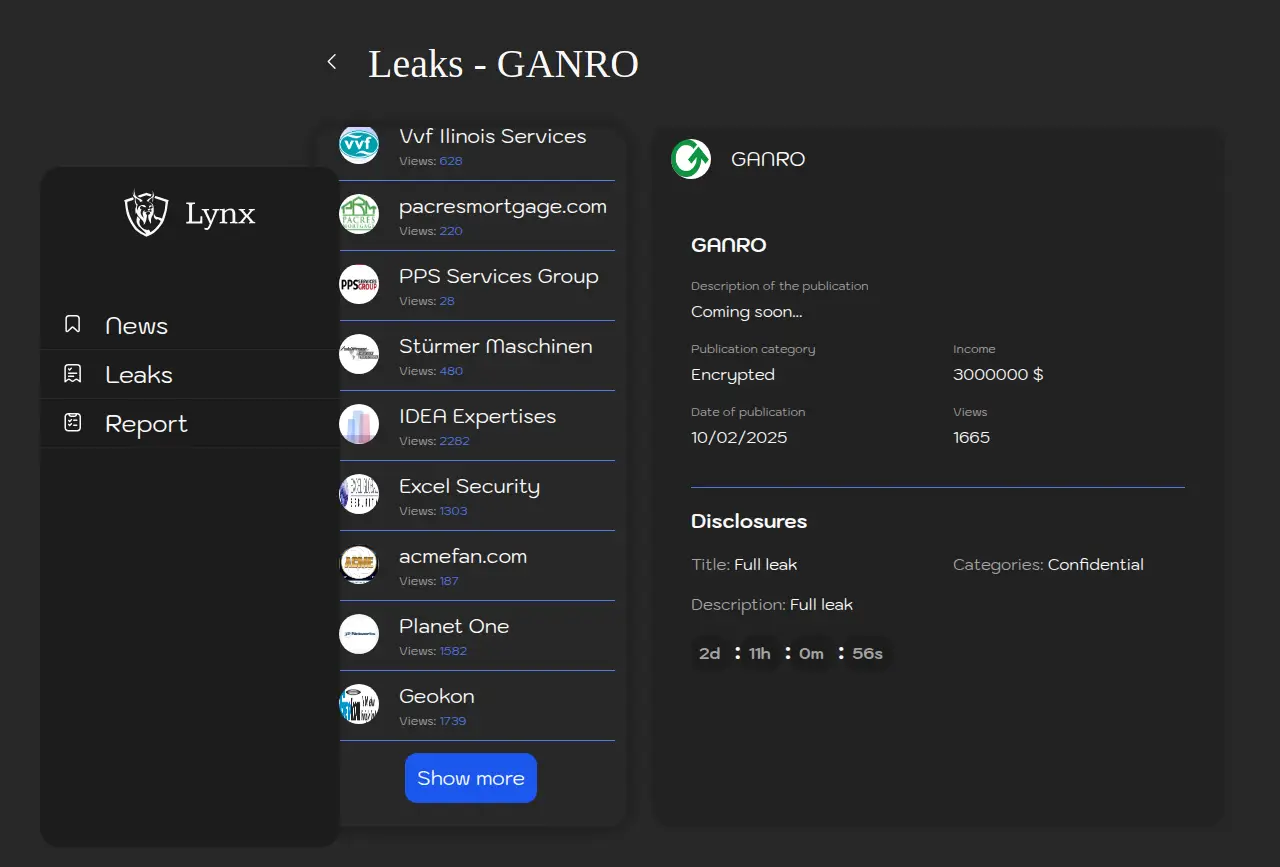Viewport: 1280px width, 867px height.
Task: Open the Leaks menu item
Action: pyautogui.click(x=139, y=375)
